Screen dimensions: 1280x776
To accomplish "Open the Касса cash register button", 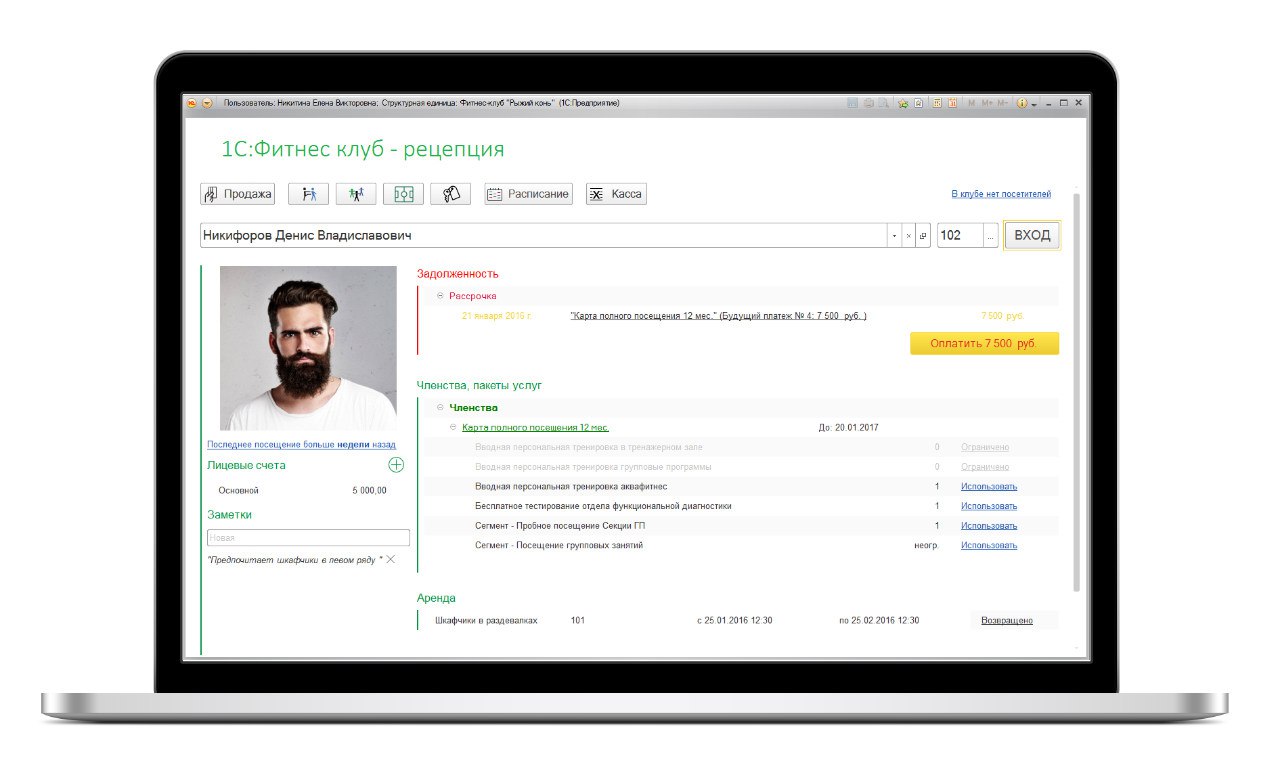I will [x=616, y=194].
